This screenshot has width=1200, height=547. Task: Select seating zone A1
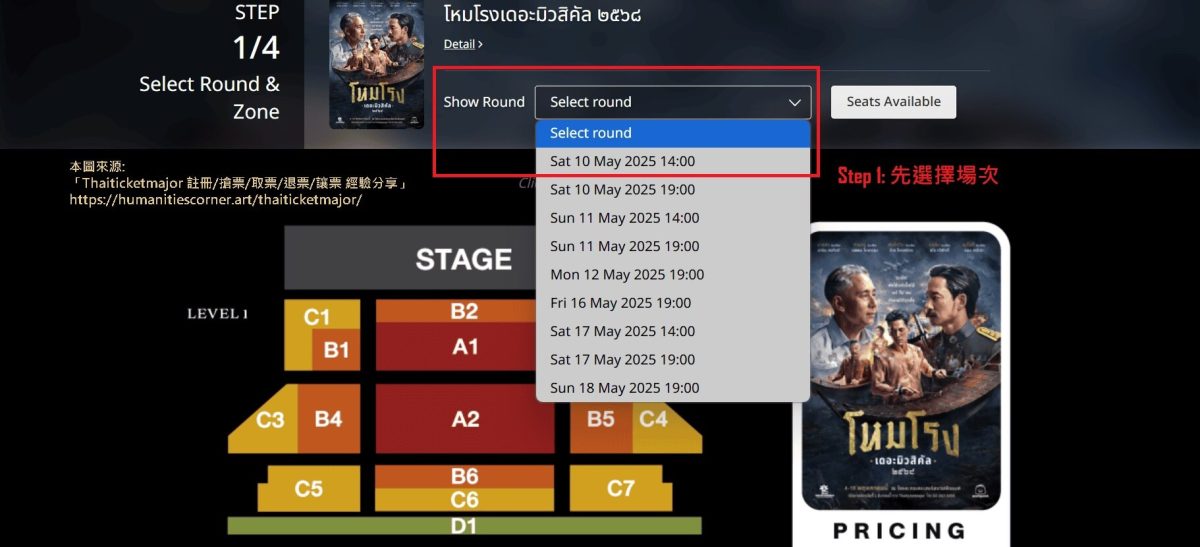(x=465, y=347)
